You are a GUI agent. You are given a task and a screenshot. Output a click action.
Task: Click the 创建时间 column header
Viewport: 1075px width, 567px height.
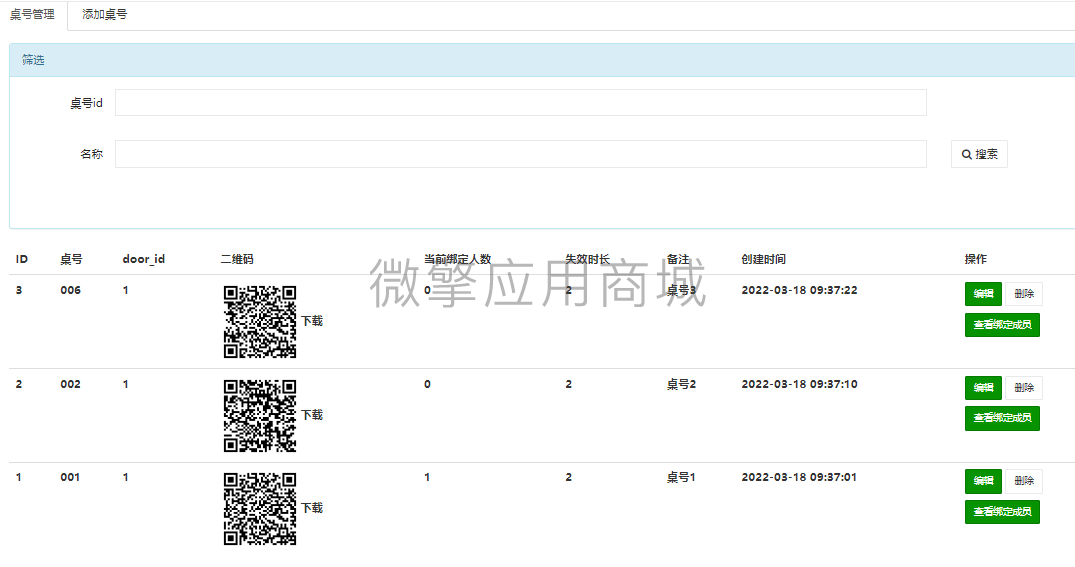[763, 259]
